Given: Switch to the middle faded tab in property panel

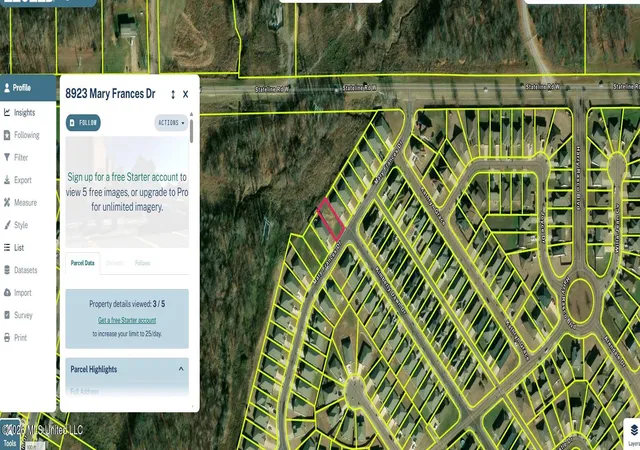Looking at the screenshot, I should tap(115, 263).
